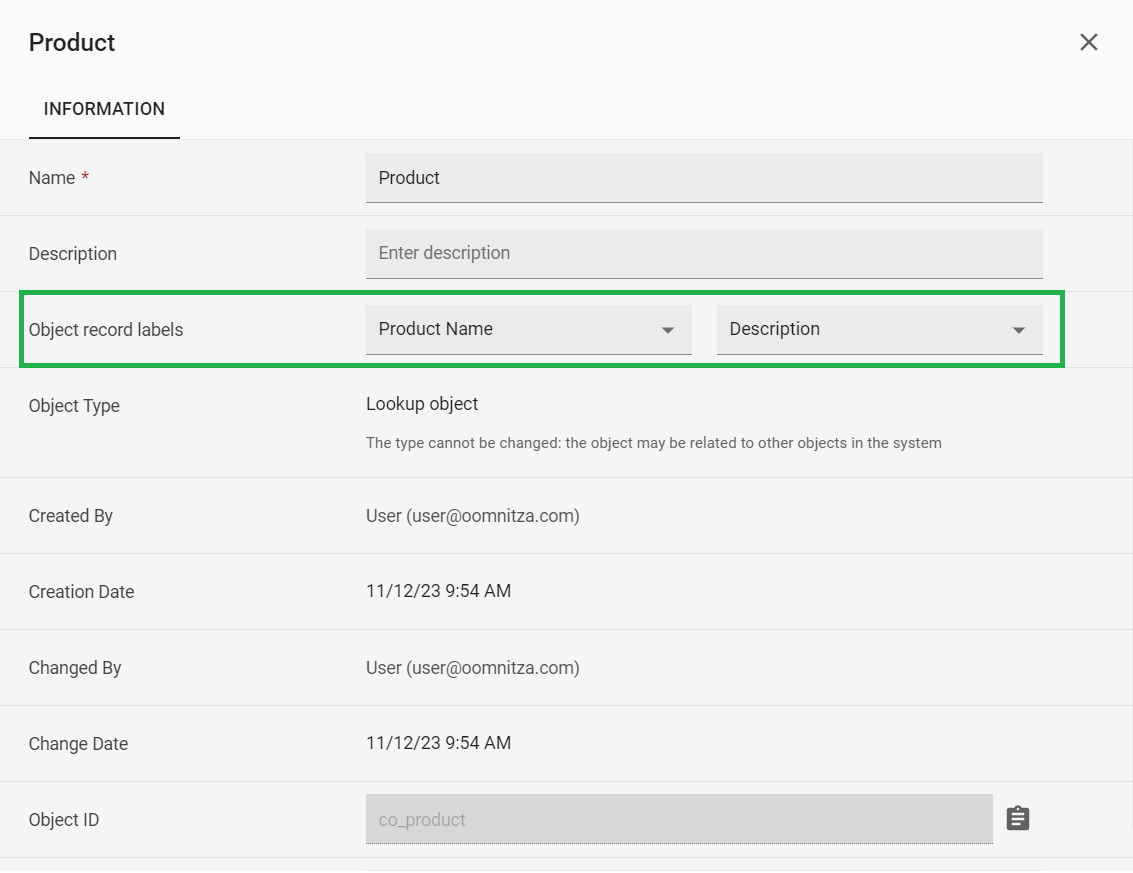
Task: Click the Object Type label
Action: point(74,406)
